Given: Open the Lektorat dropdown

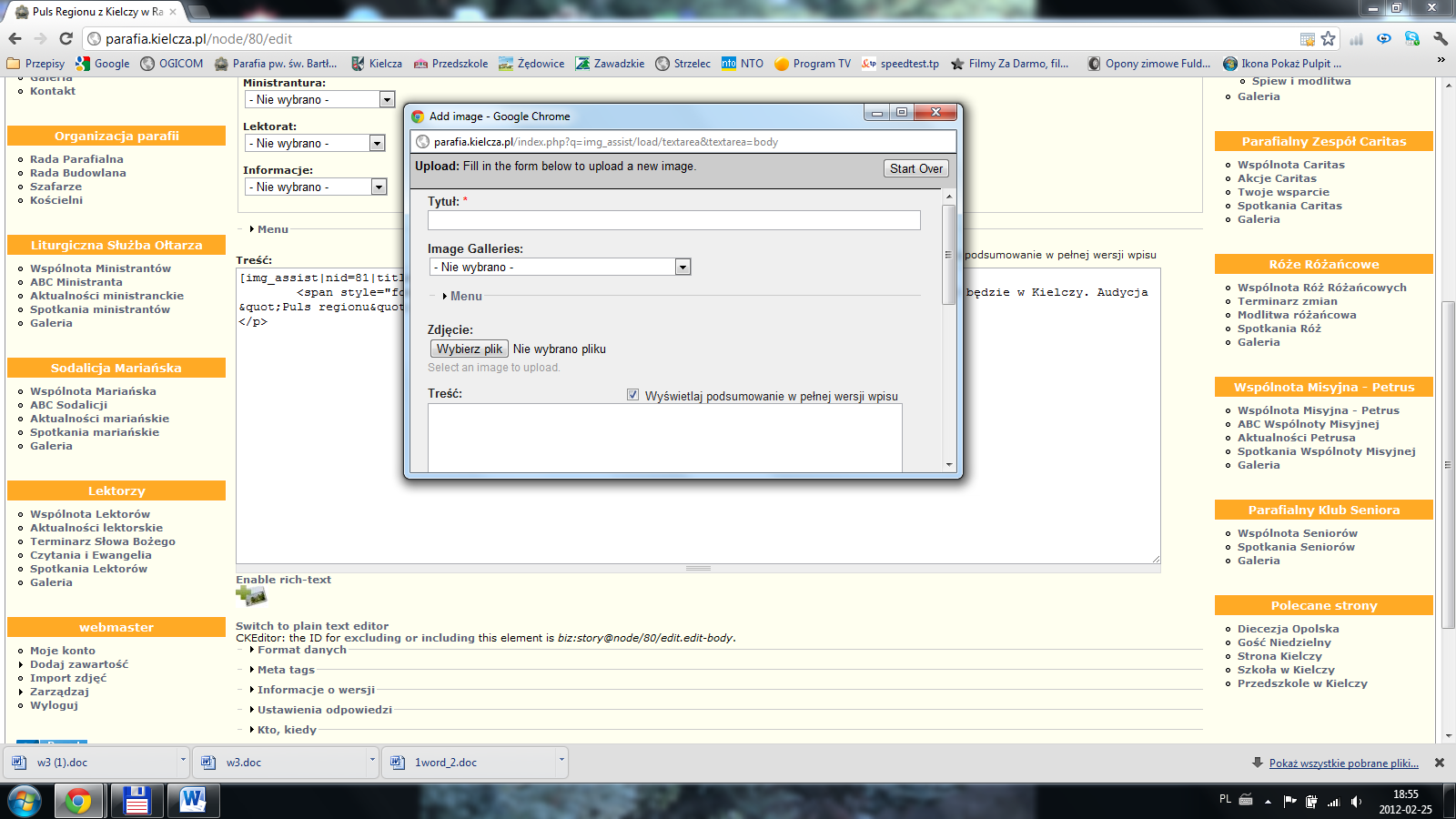Looking at the screenshot, I should coord(315,143).
